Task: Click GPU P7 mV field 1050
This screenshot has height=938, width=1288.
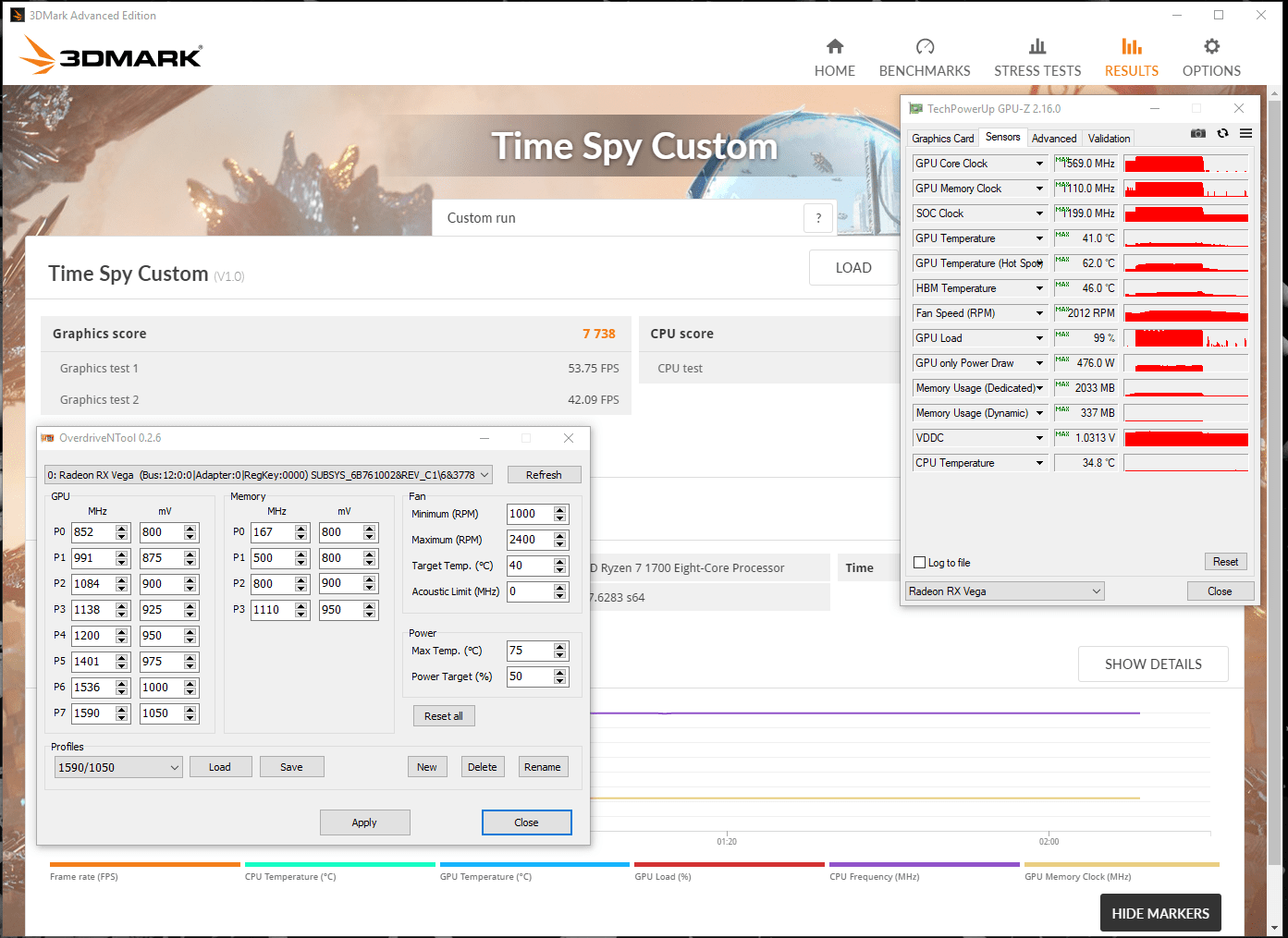Action: tap(162, 713)
